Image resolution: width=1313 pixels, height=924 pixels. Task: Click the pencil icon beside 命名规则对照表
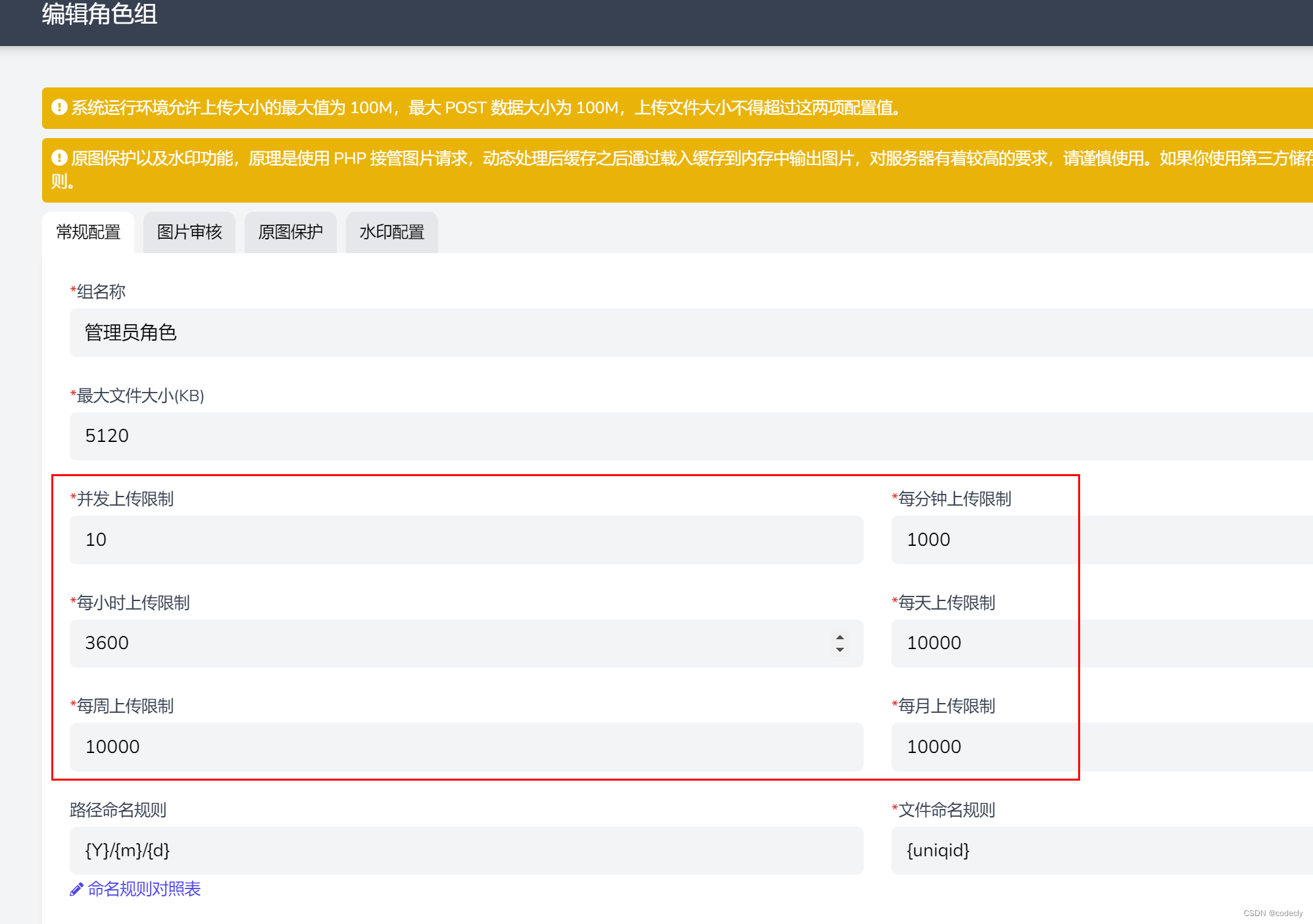point(76,890)
